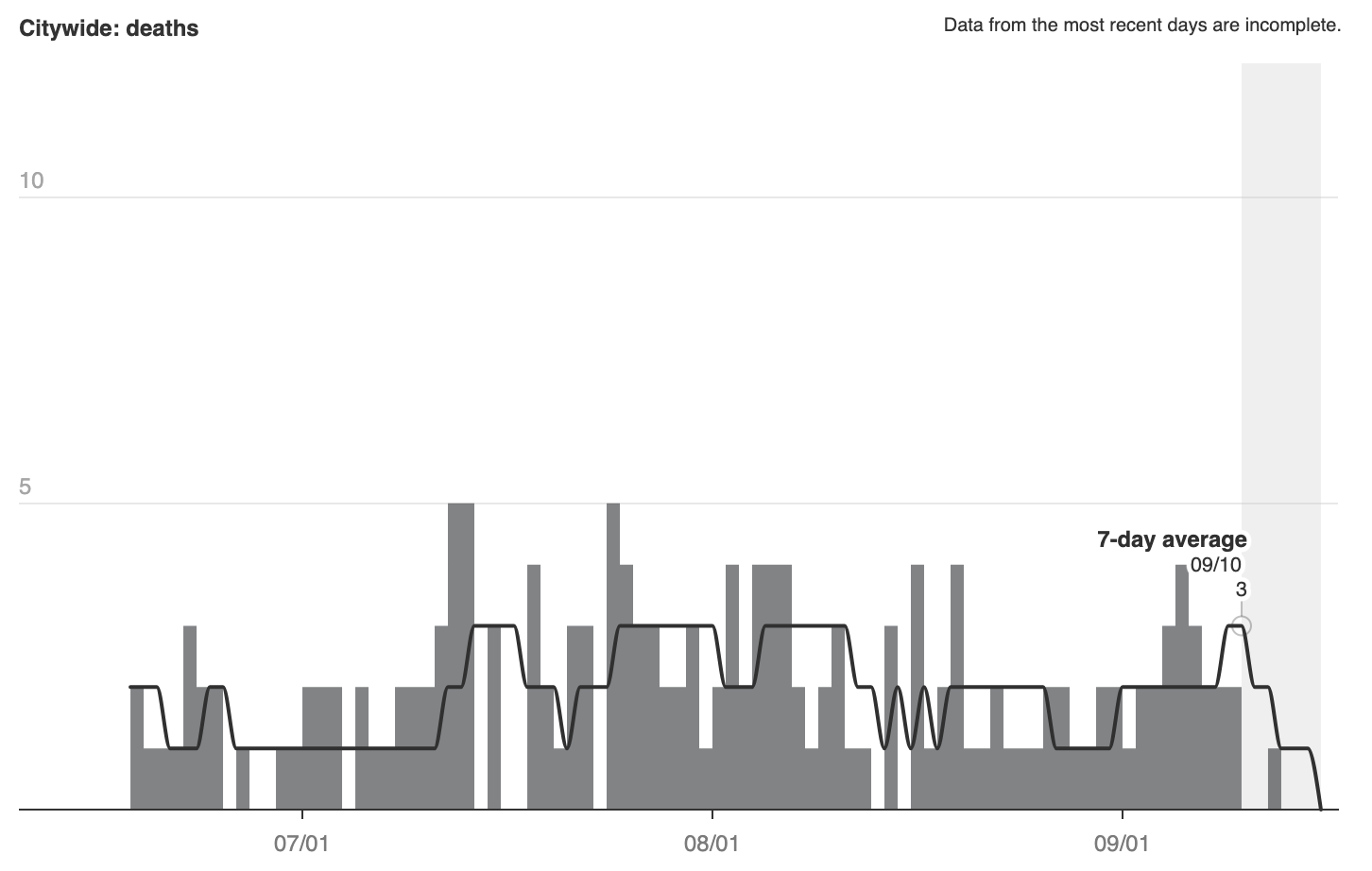Click the 07/01 tick mark on the axis
The height and width of the screenshot is (871, 1372).
(x=302, y=814)
